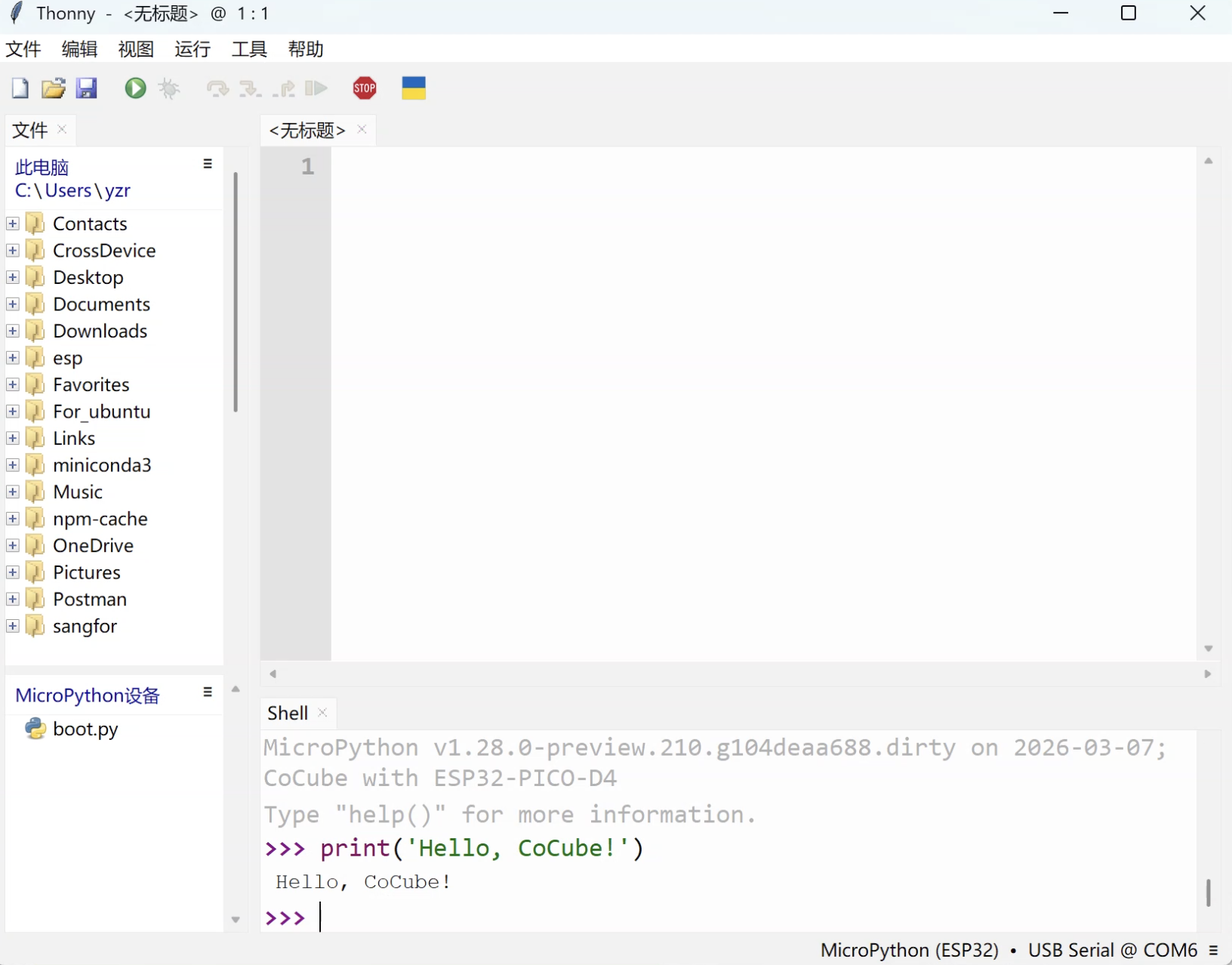This screenshot has height=965, width=1232.
Task: Click in the code editor on line 1
Action: click(755, 167)
